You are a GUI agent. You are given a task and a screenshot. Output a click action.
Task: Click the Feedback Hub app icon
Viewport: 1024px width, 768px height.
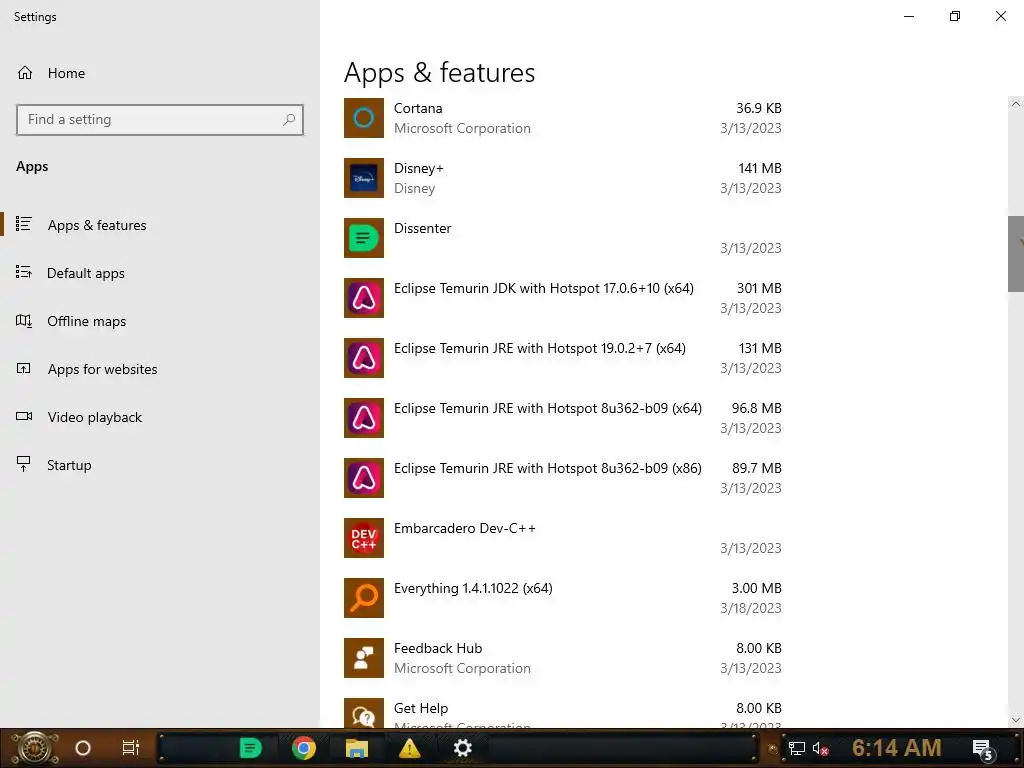364,659
